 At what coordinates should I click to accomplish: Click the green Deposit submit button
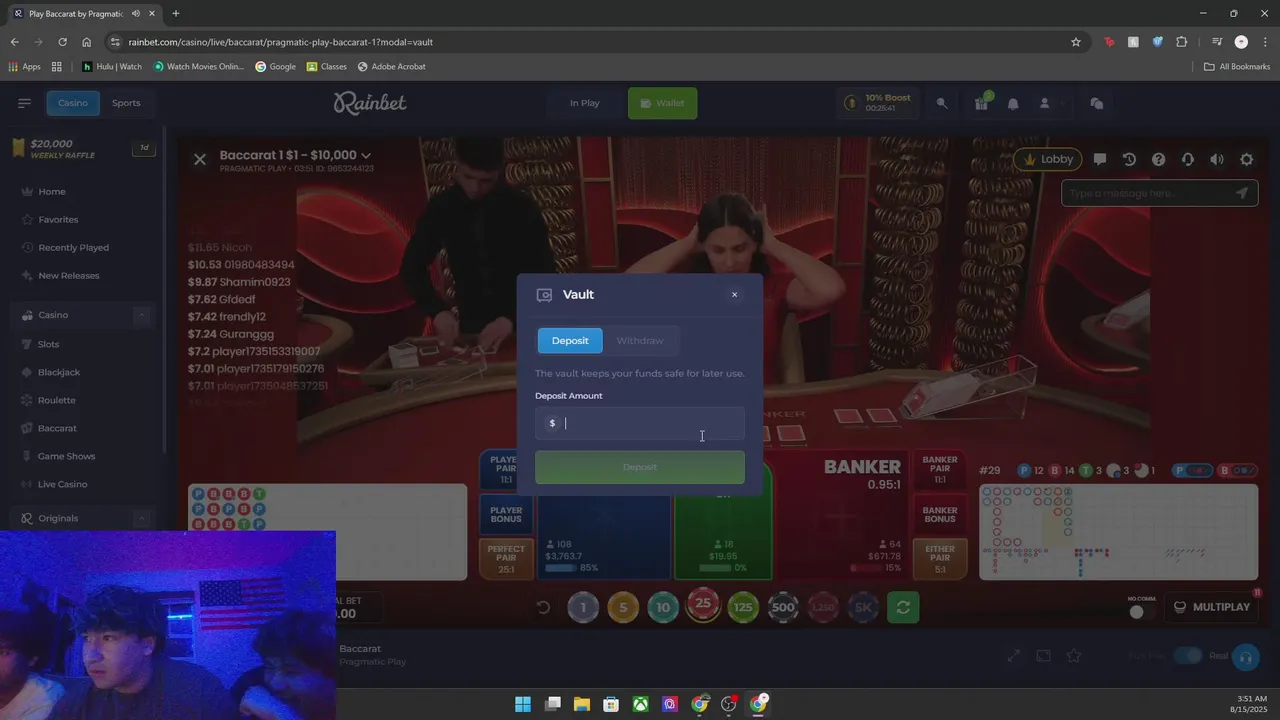coord(640,467)
